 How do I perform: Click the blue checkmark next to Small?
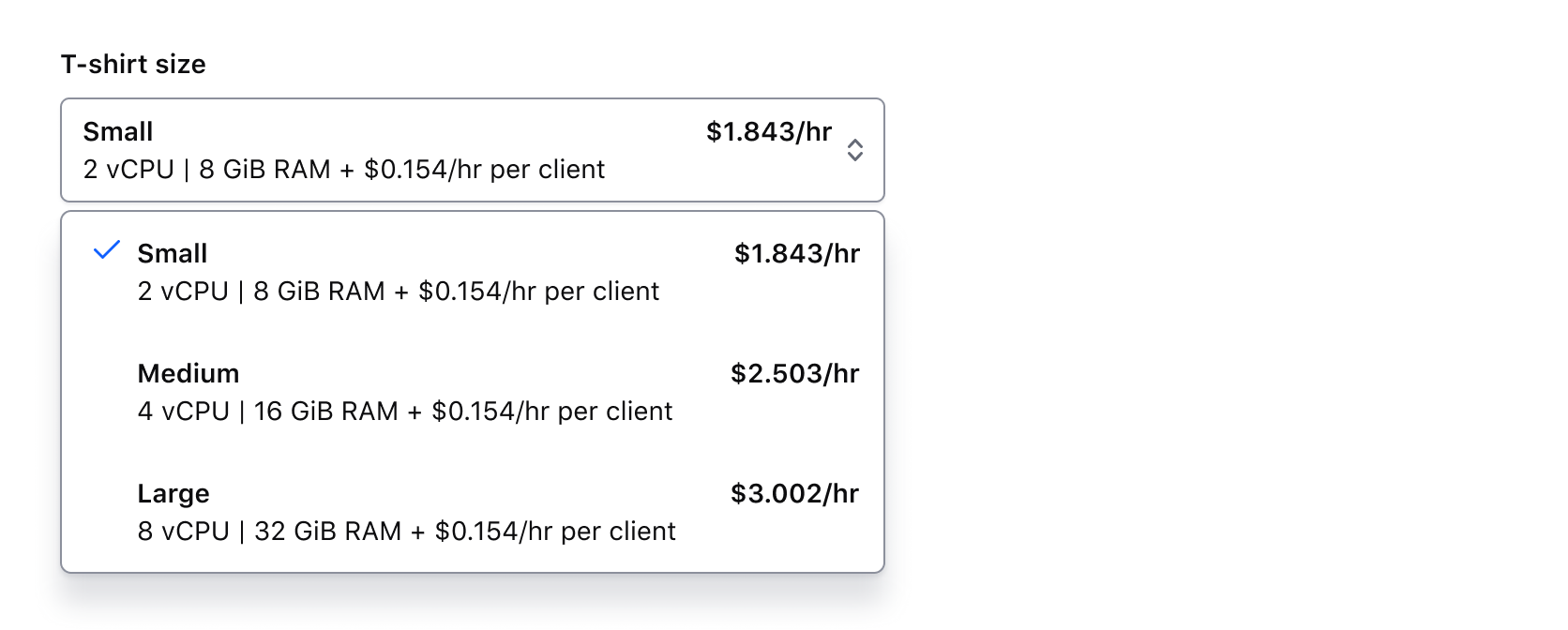(x=106, y=249)
